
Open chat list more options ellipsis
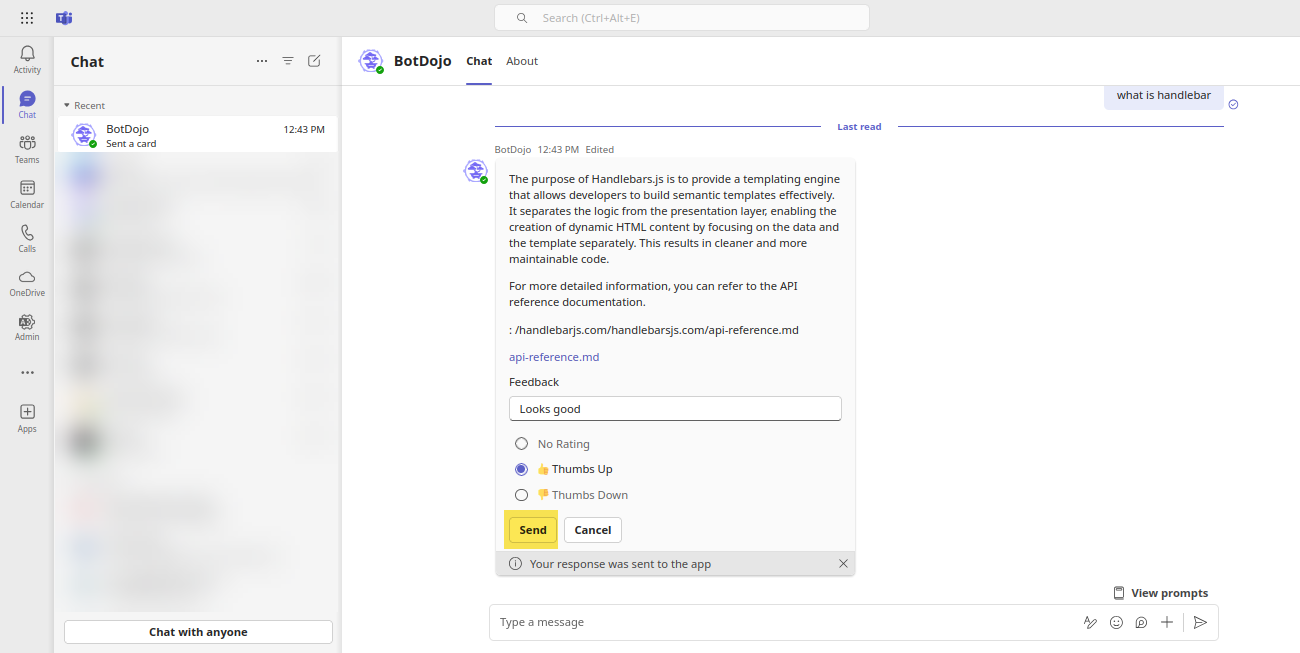pos(262,61)
